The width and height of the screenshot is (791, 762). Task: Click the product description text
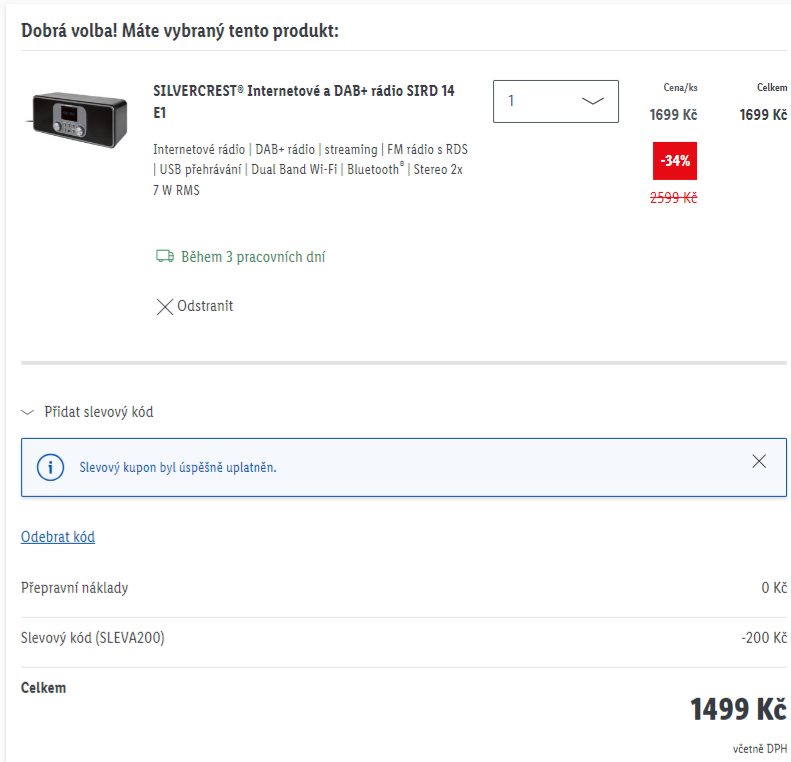click(310, 169)
